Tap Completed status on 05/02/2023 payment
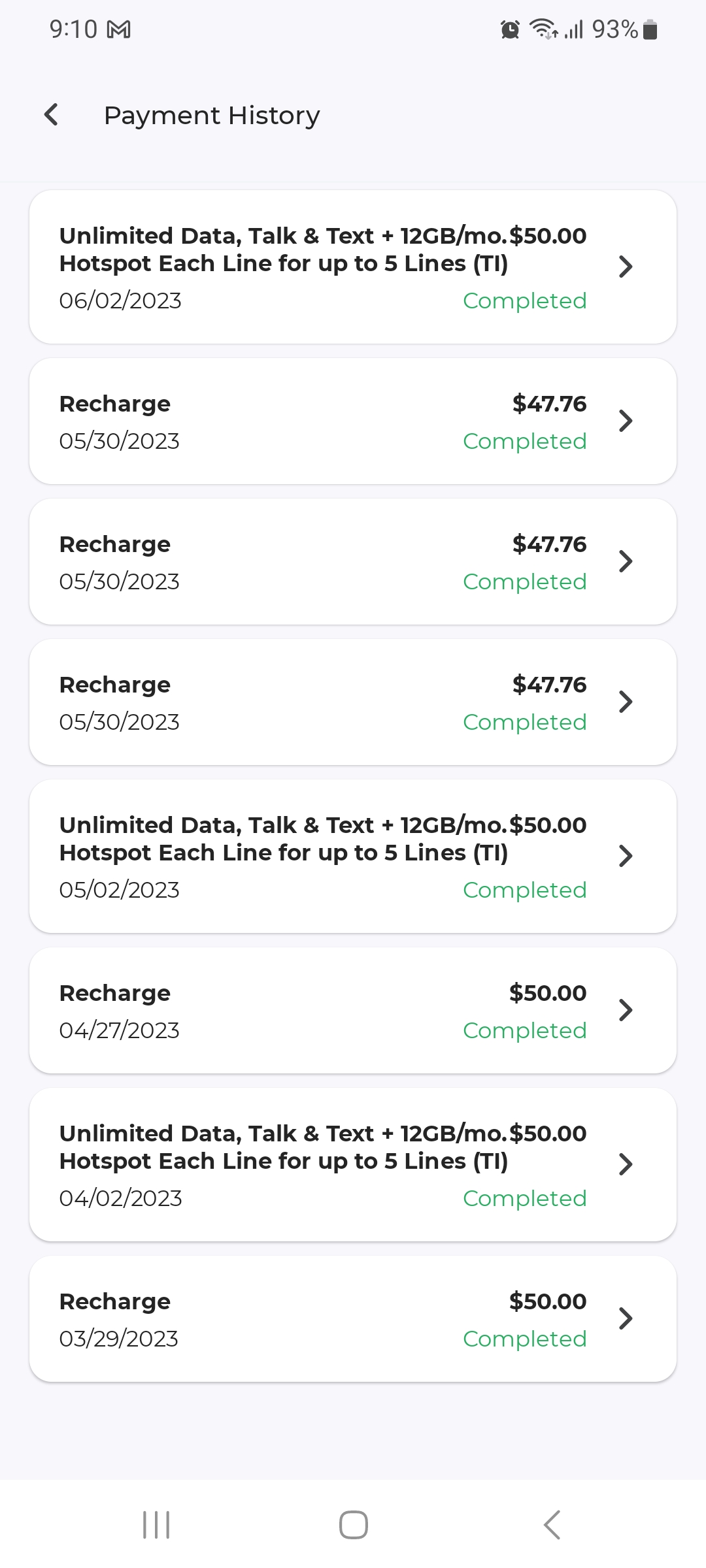 click(524, 890)
